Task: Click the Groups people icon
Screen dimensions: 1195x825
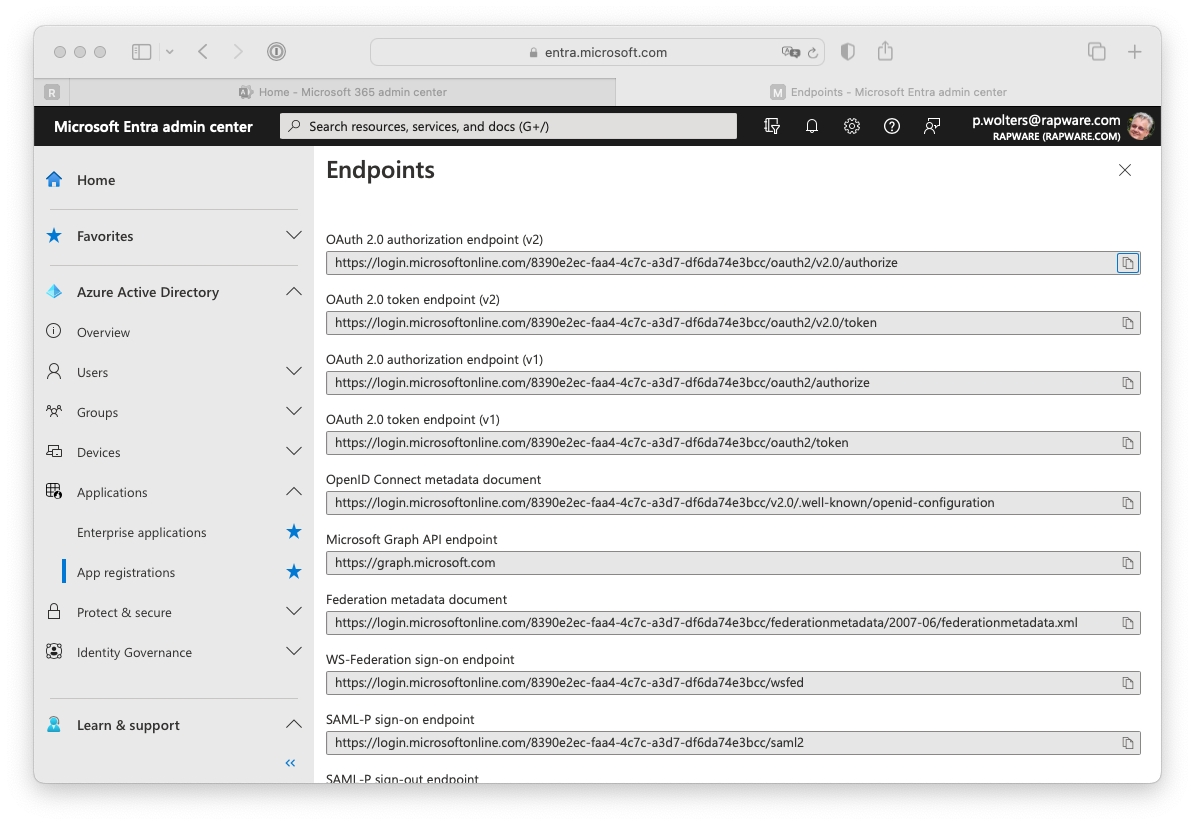Action: click(54, 411)
